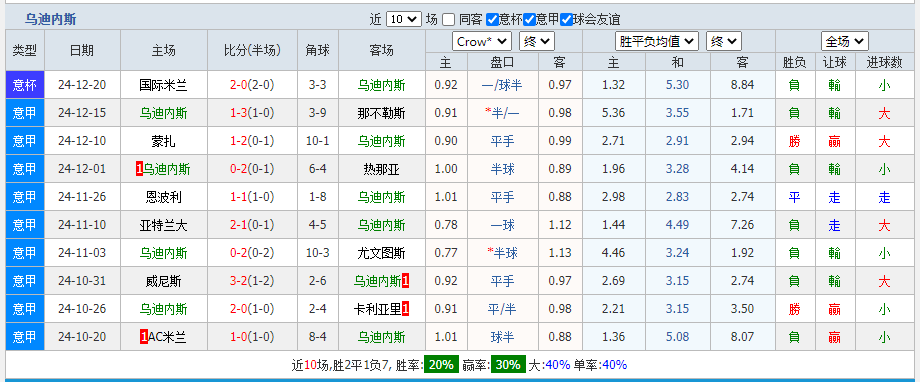Open the 威尼斯 home team link

point(164,282)
